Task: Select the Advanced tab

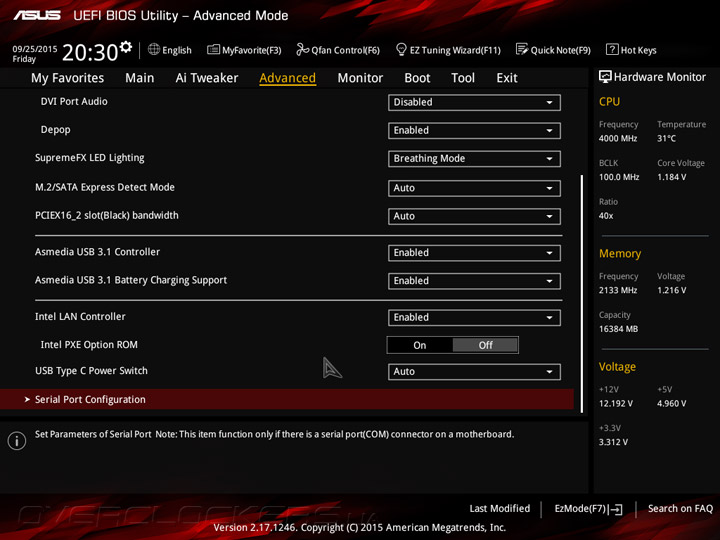Action: tap(287, 78)
